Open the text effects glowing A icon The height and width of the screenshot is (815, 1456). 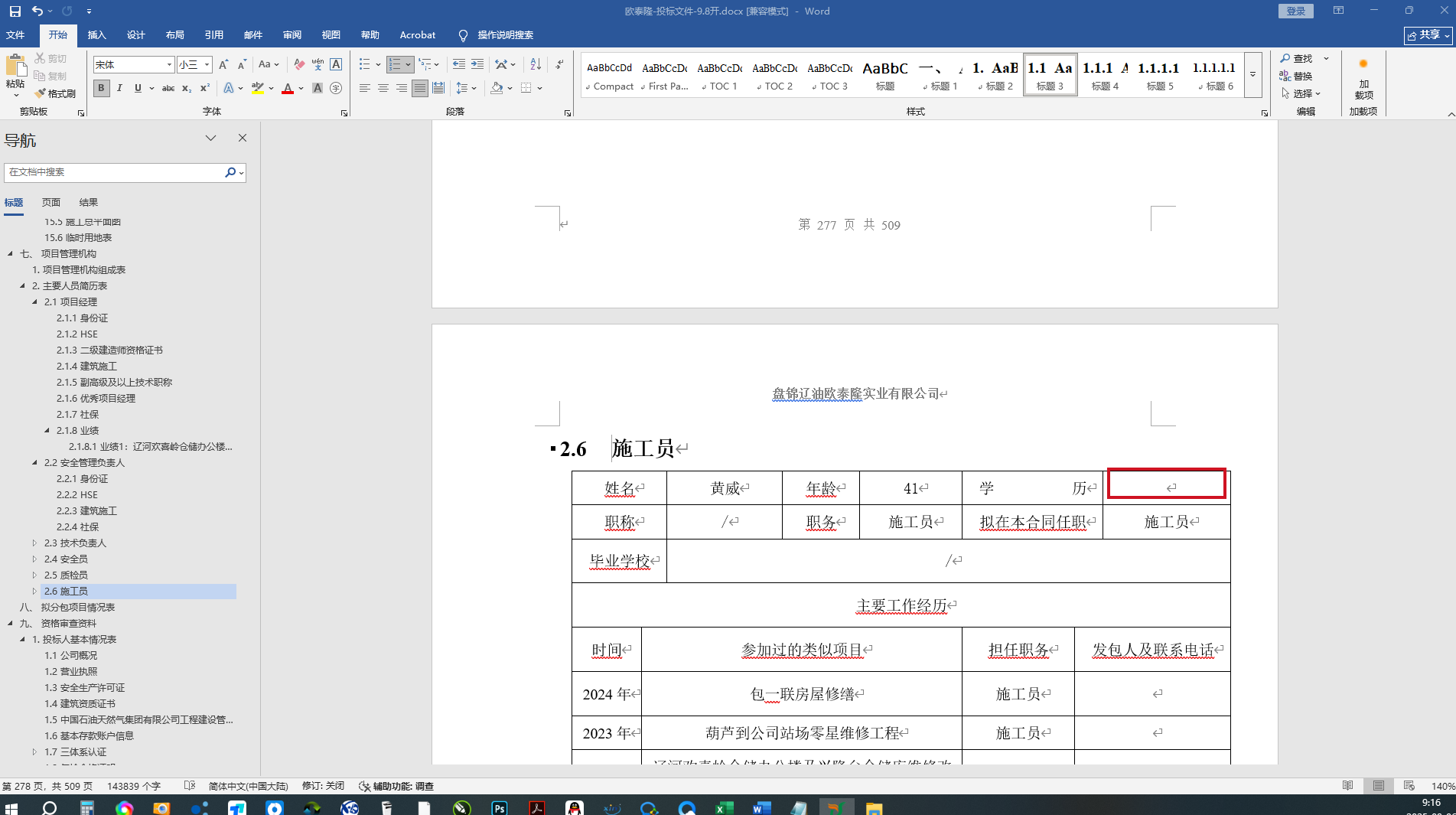pyautogui.click(x=229, y=88)
